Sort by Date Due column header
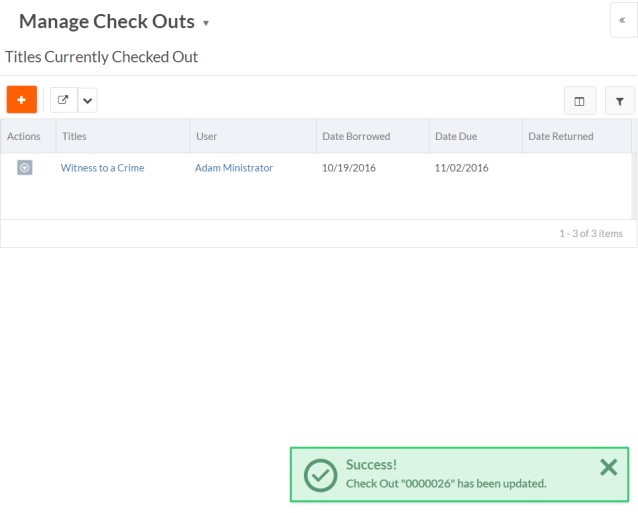Image resolution: width=638 pixels, height=513 pixels. [455, 136]
